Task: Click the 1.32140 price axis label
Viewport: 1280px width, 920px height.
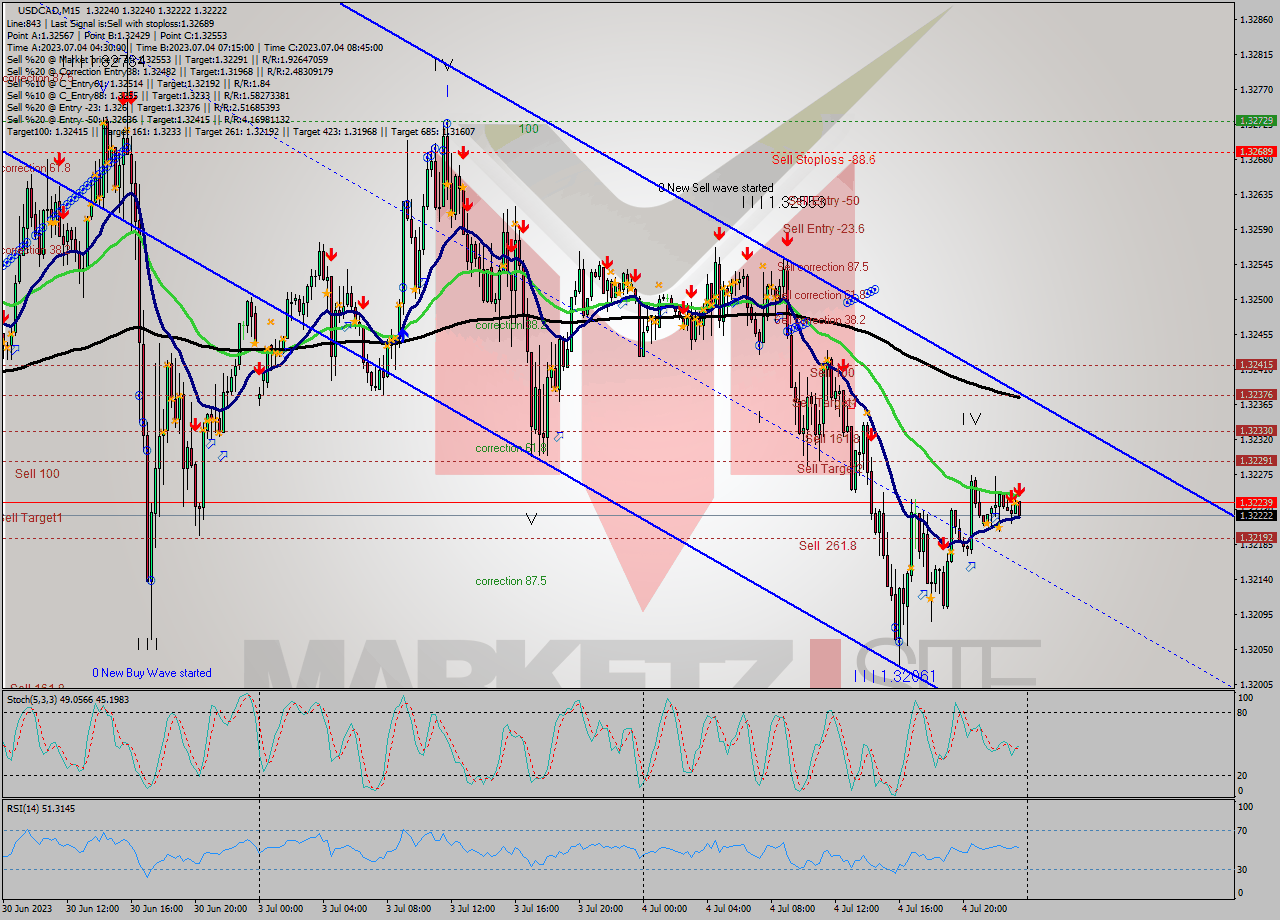Action: [x=1255, y=580]
